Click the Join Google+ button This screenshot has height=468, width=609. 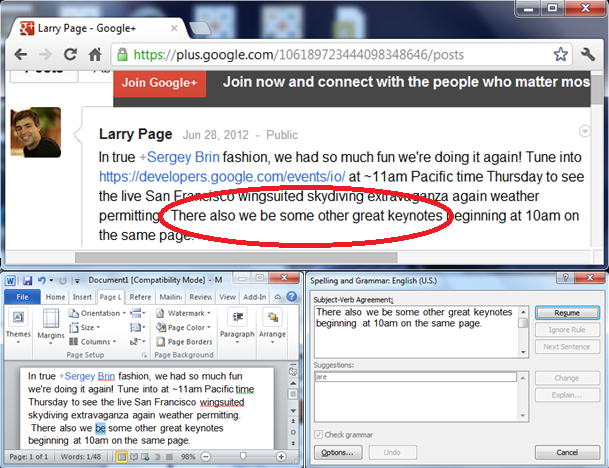(x=159, y=83)
